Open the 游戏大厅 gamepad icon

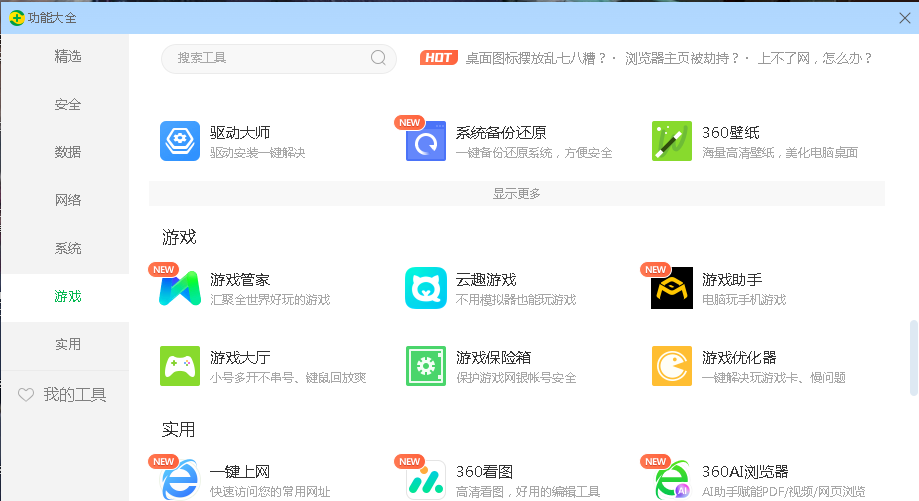[x=180, y=366]
